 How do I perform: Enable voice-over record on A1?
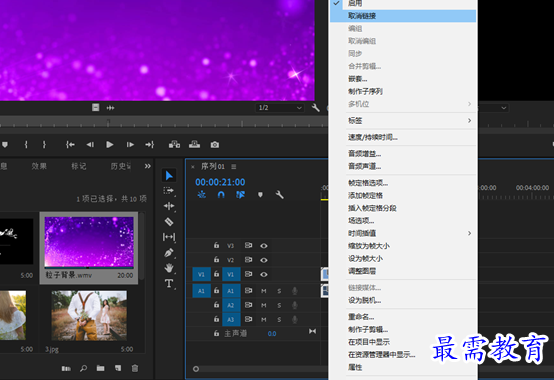(x=294, y=291)
